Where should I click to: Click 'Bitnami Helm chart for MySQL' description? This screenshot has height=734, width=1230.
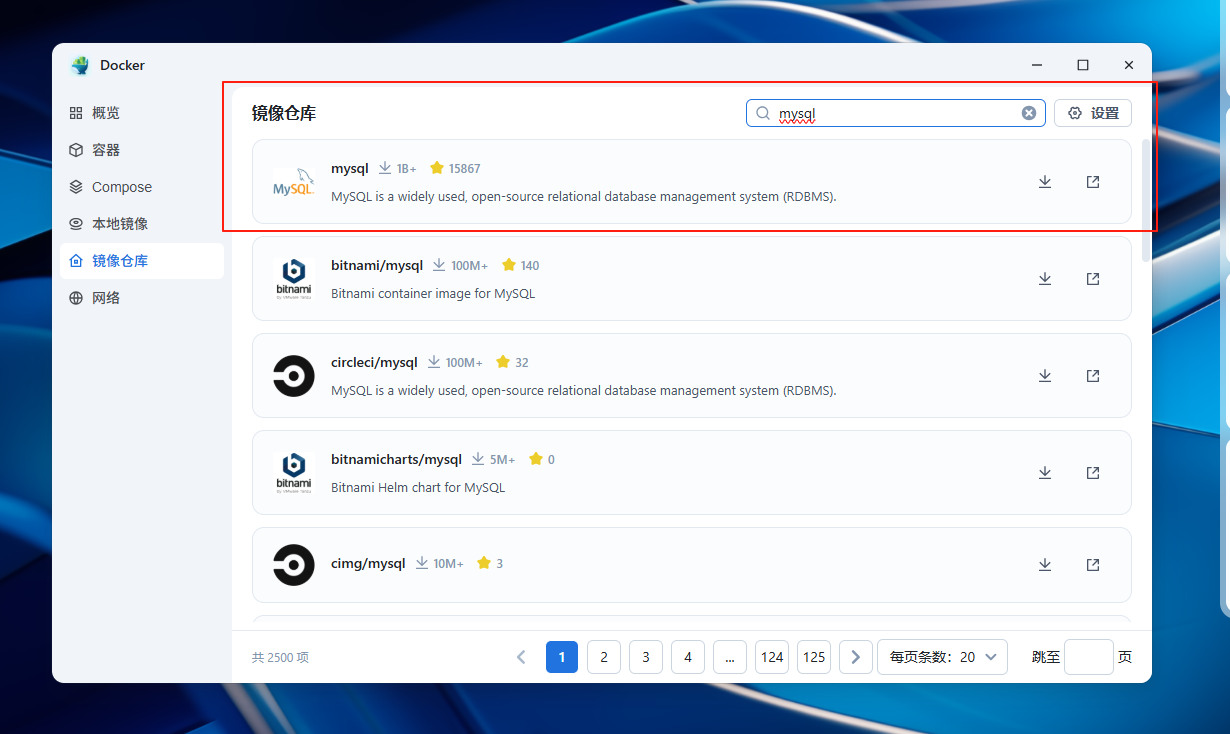[x=418, y=488]
